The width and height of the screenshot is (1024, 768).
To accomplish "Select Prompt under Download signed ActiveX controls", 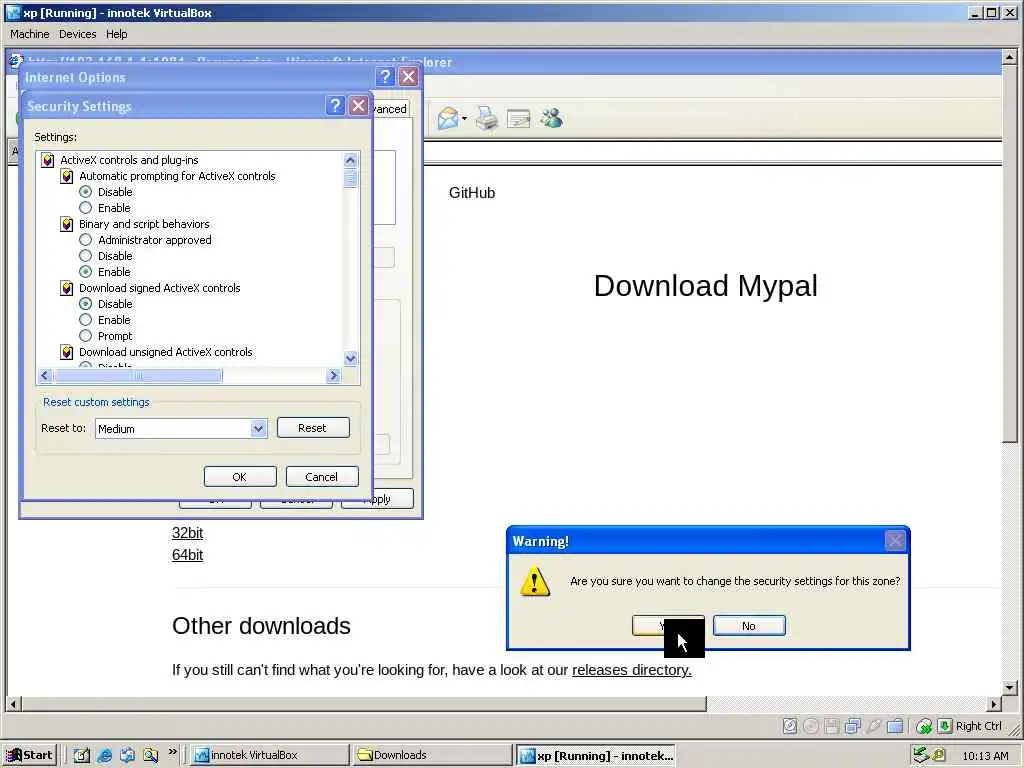I will coord(86,336).
